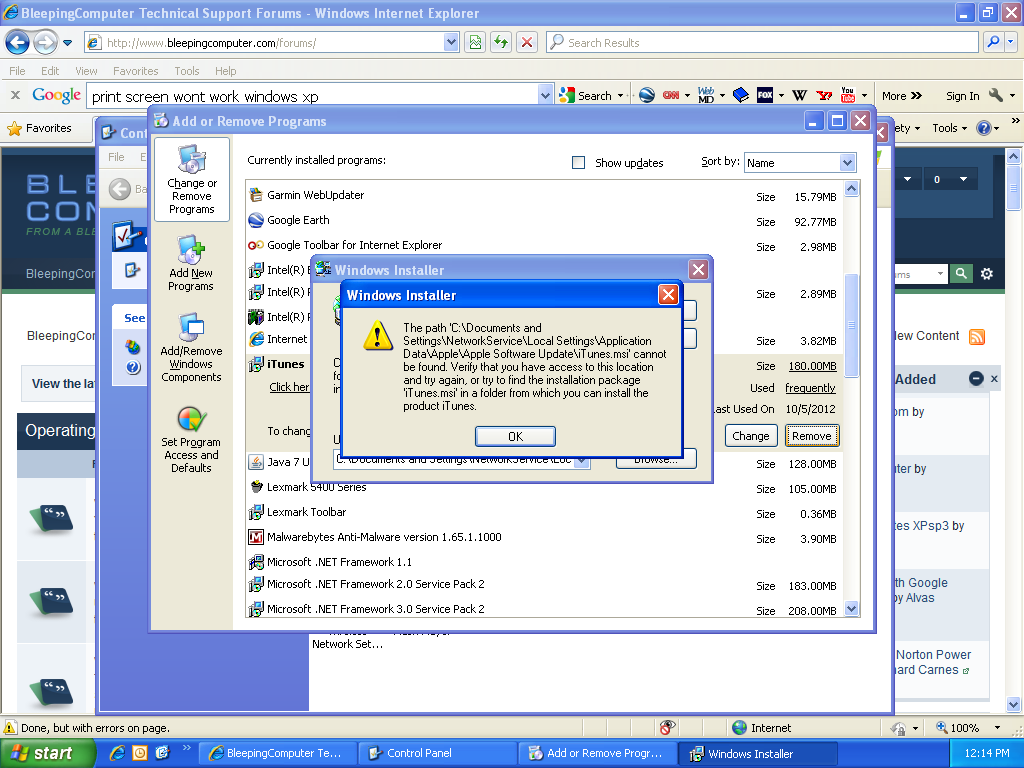Expand the address bar dropdown
Screen dimensions: 1024x768
click(x=451, y=43)
